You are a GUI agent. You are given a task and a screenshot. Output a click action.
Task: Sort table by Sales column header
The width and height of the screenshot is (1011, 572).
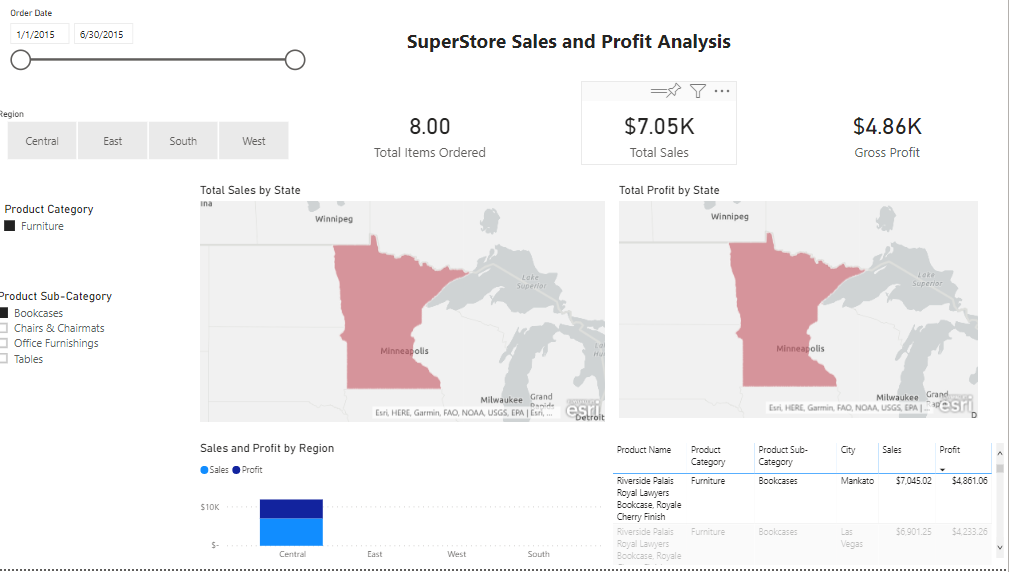[x=892, y=450]
